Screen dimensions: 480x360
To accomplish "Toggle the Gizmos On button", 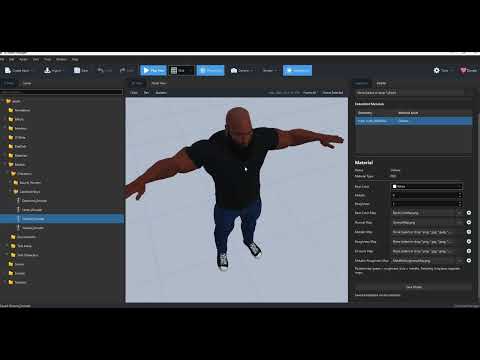I will pos(297,70).
